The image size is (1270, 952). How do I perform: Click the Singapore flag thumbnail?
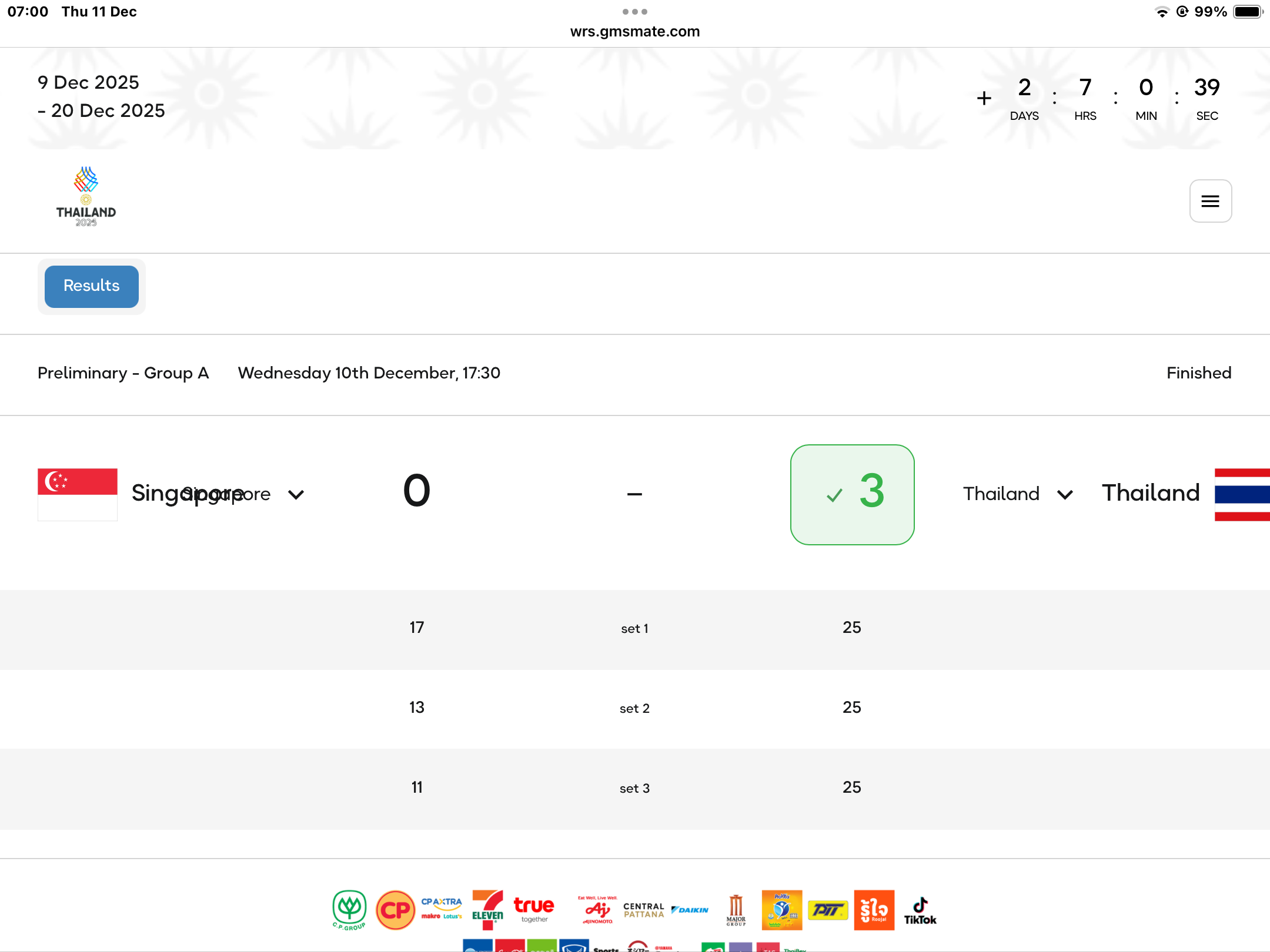[78, 494]
